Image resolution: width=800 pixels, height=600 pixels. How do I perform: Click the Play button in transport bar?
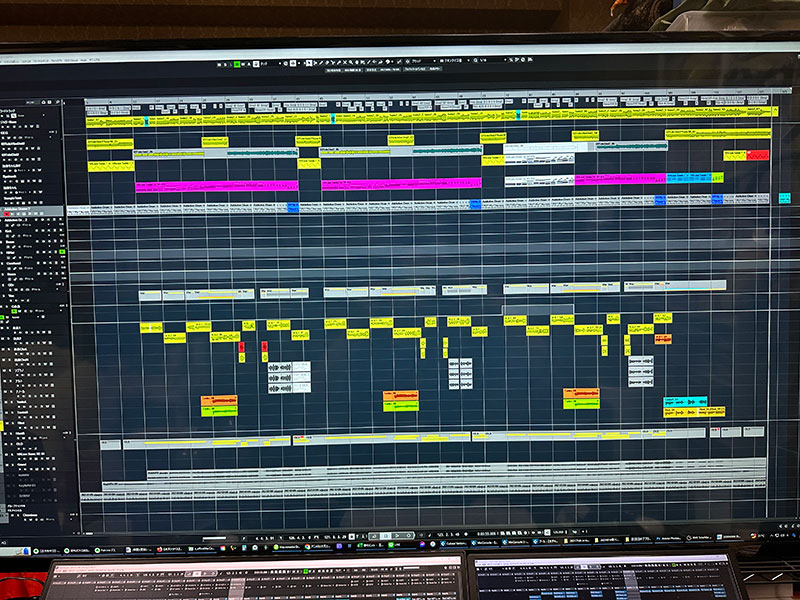[397, 536]
